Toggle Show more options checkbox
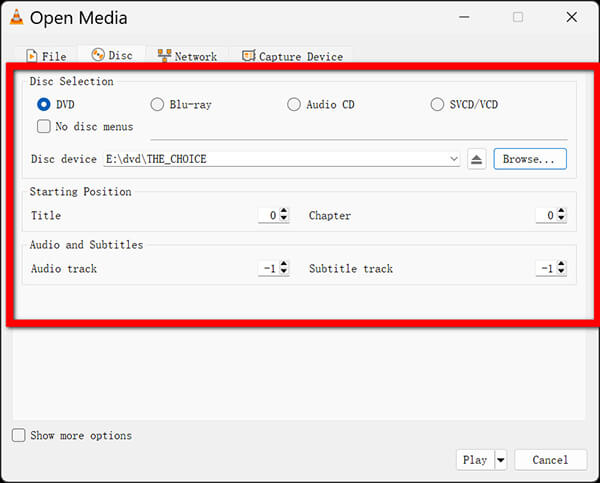This screenshot has width=600, height=483. [x=19, y=435]
